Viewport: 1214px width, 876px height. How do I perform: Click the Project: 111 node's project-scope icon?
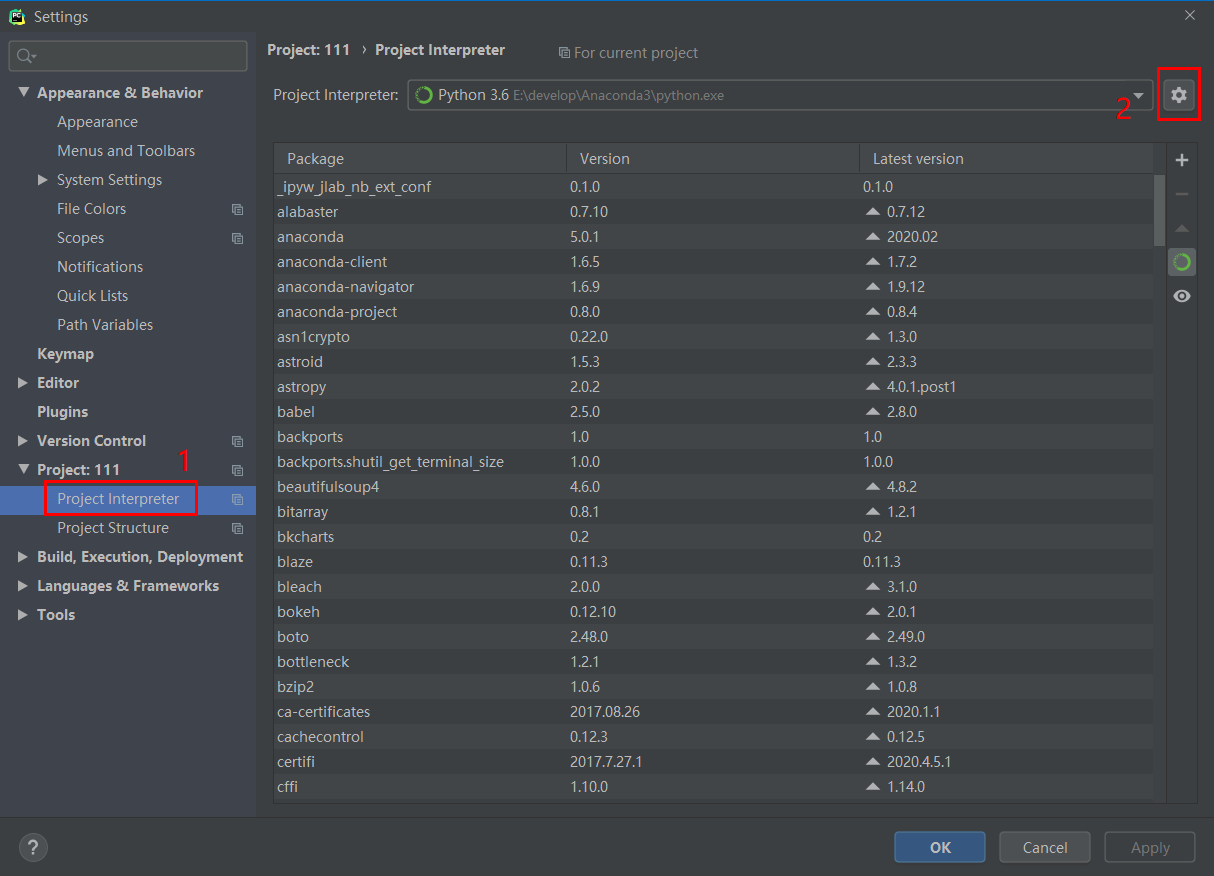(237, 470)
